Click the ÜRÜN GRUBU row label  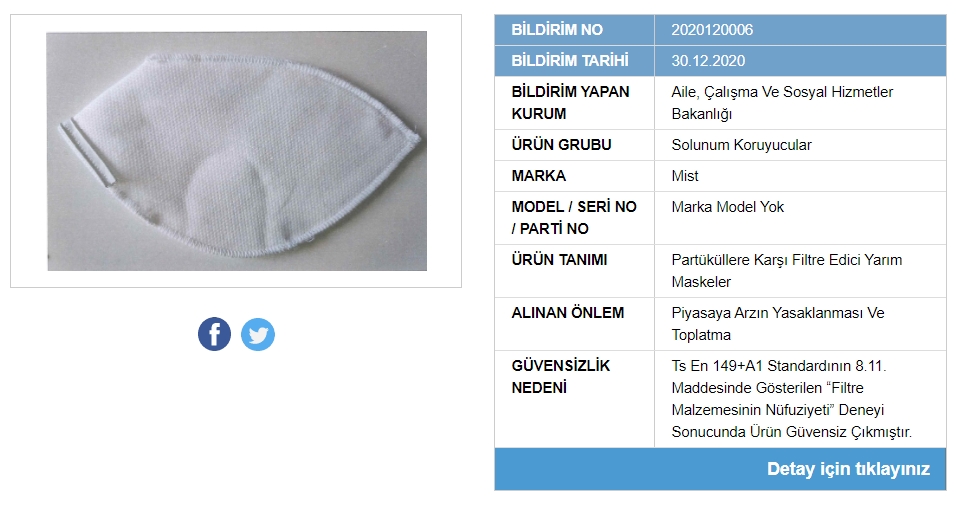[x=561, y=145]
